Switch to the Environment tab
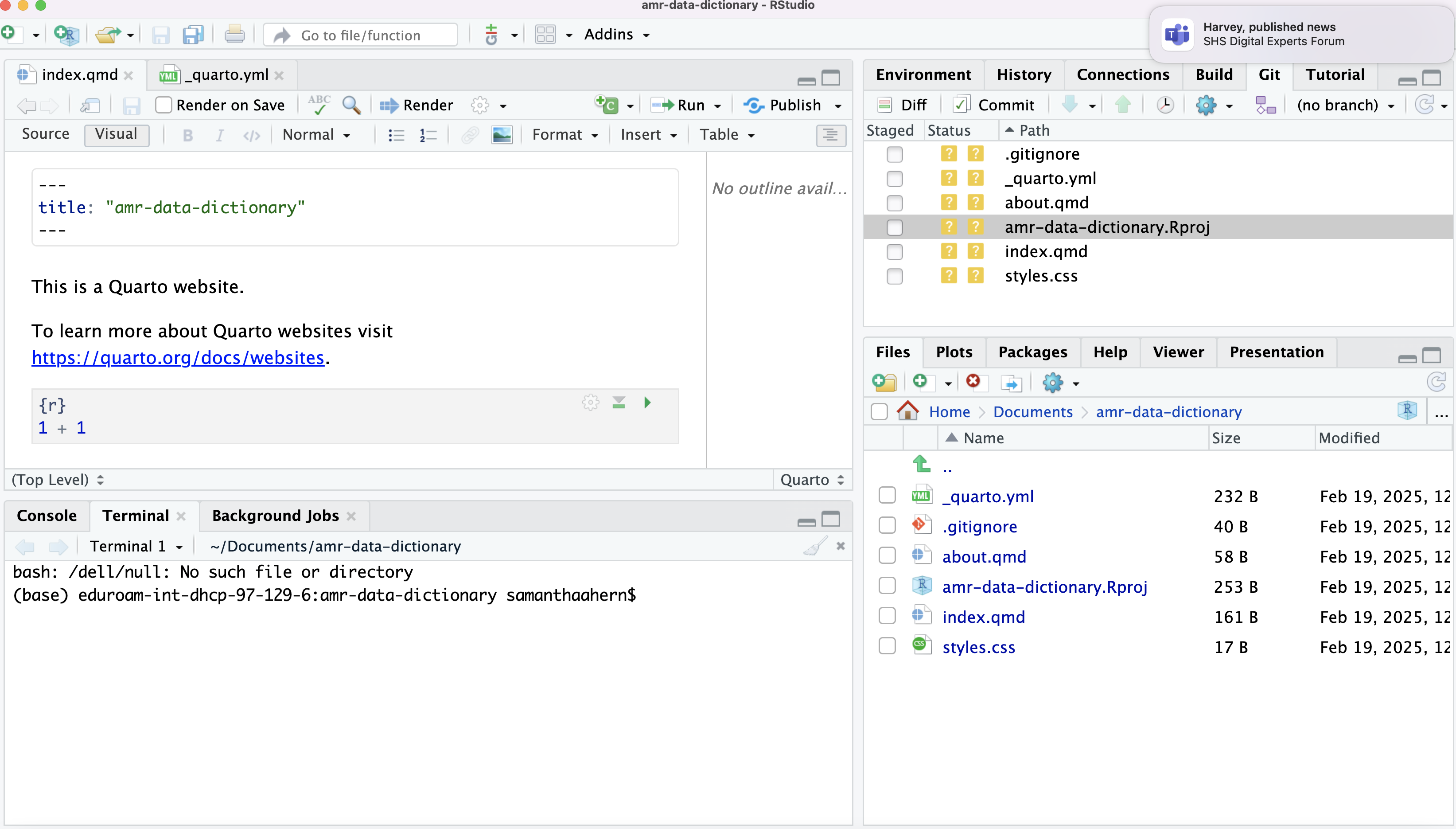This screenshot has height=829, width=1456. coord(923,74)
